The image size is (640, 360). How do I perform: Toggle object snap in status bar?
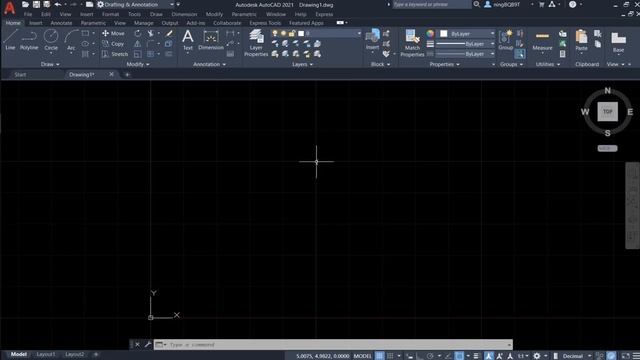click(459, 356)
